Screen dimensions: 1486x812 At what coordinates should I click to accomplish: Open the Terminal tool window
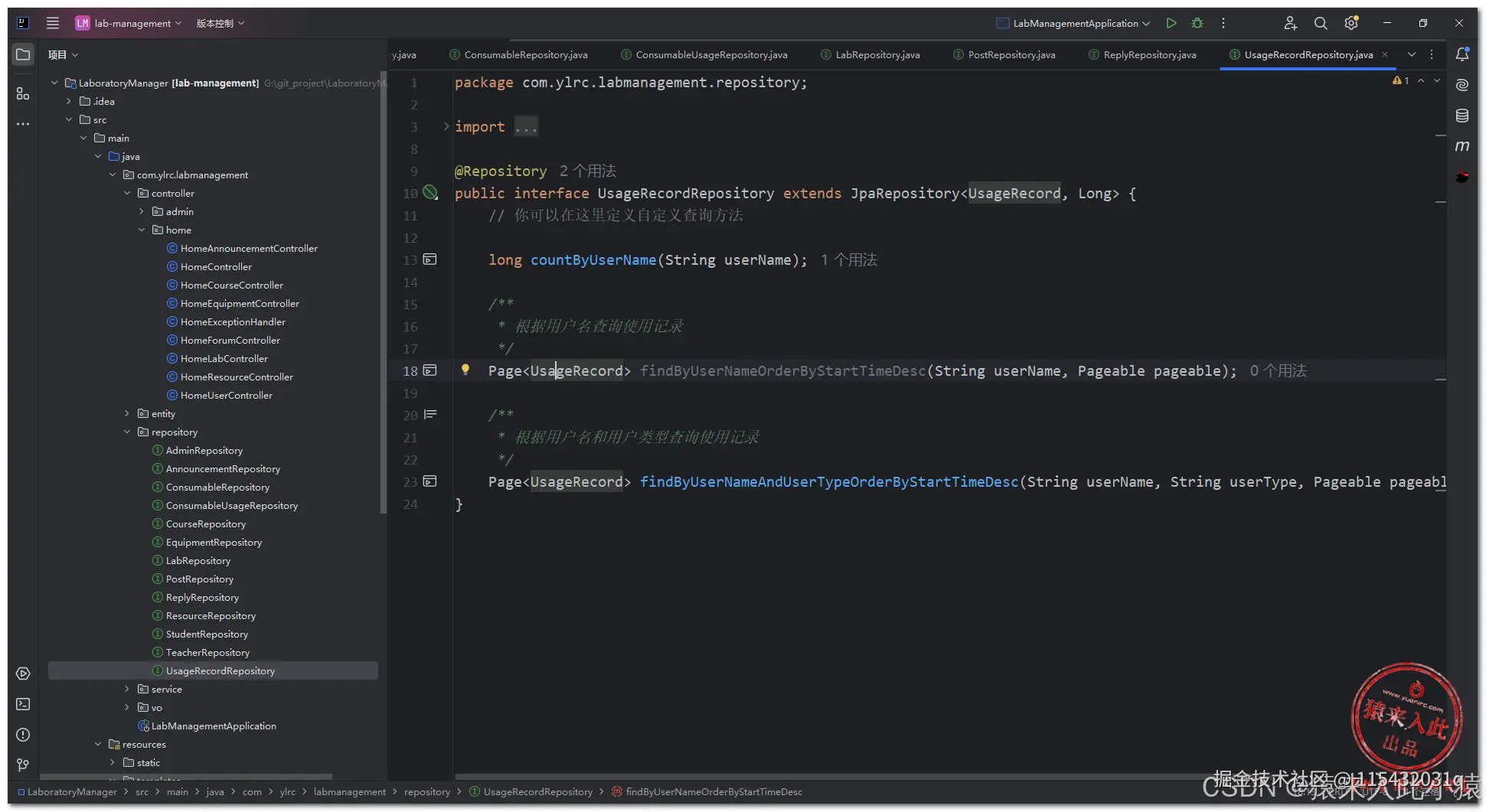(23, 704)
